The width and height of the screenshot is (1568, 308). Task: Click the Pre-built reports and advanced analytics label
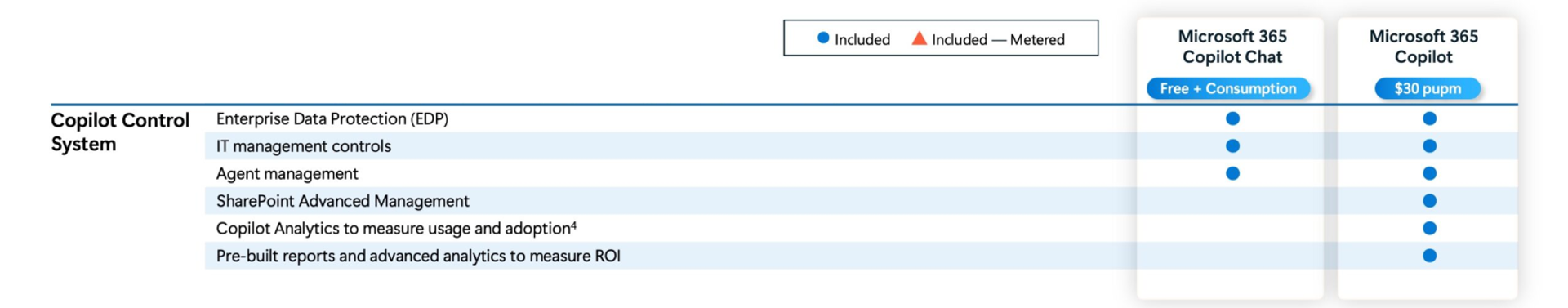pos(418,256)
